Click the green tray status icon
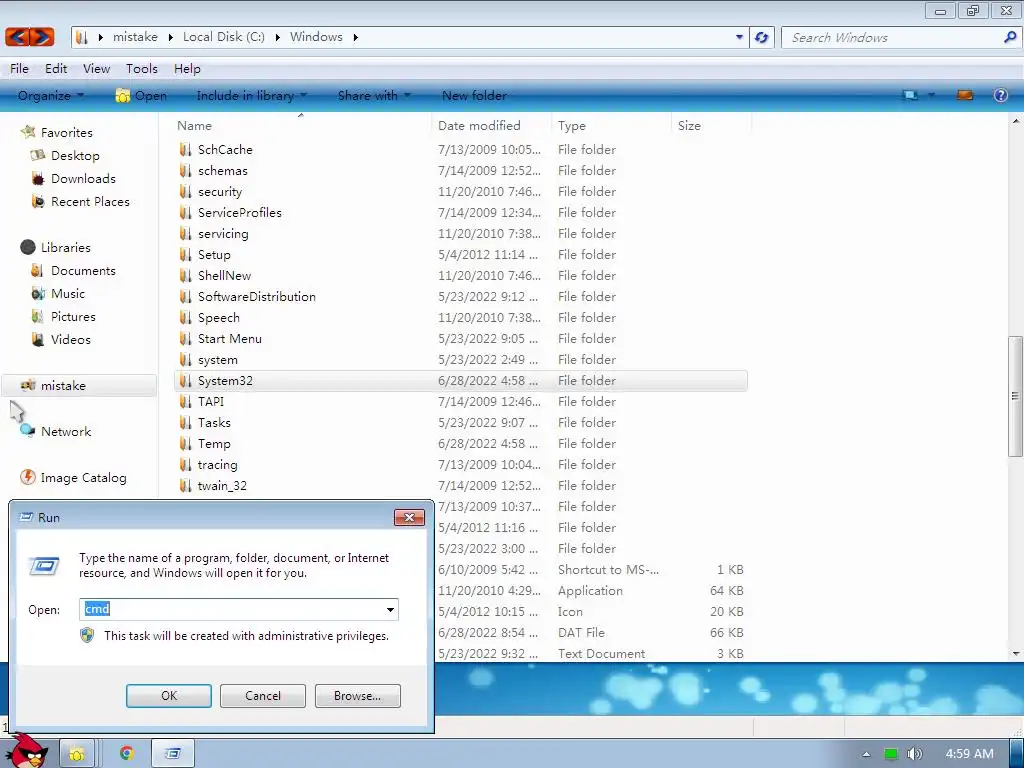The width and height of the screenshot is (1024, 768). pos(890,754)
